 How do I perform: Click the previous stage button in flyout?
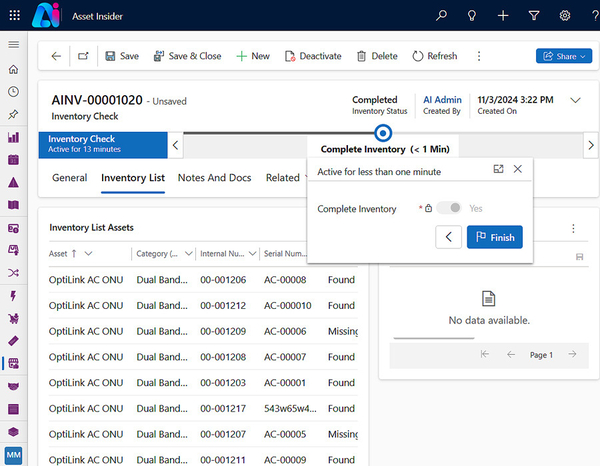[x=448, y=237]
